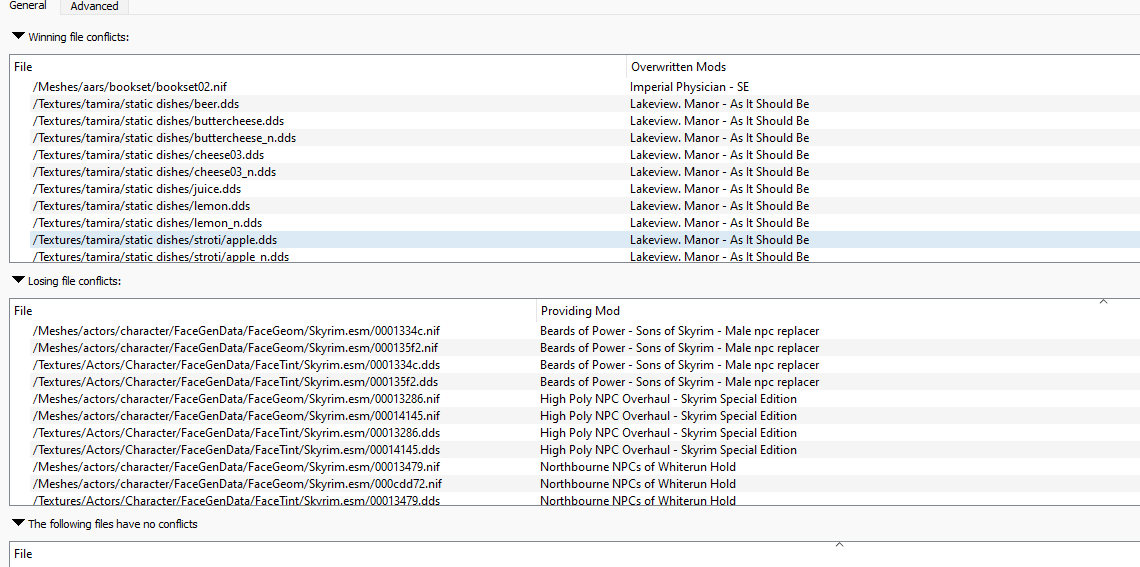Select FaceGeom 000135f2.nif losing file
Screen dimensions: 1140x567
pos(235,347)
